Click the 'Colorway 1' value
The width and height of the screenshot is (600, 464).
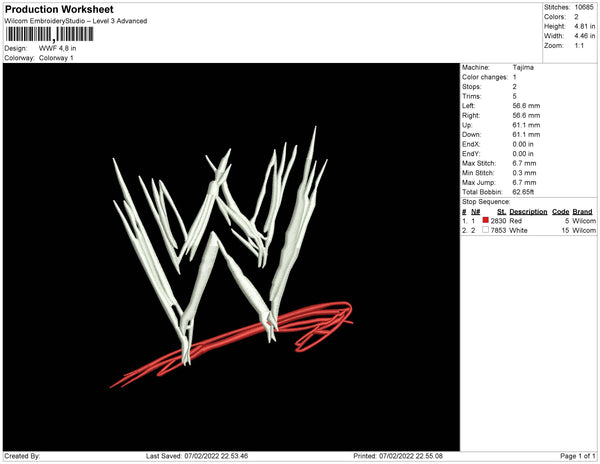[56, 58]
